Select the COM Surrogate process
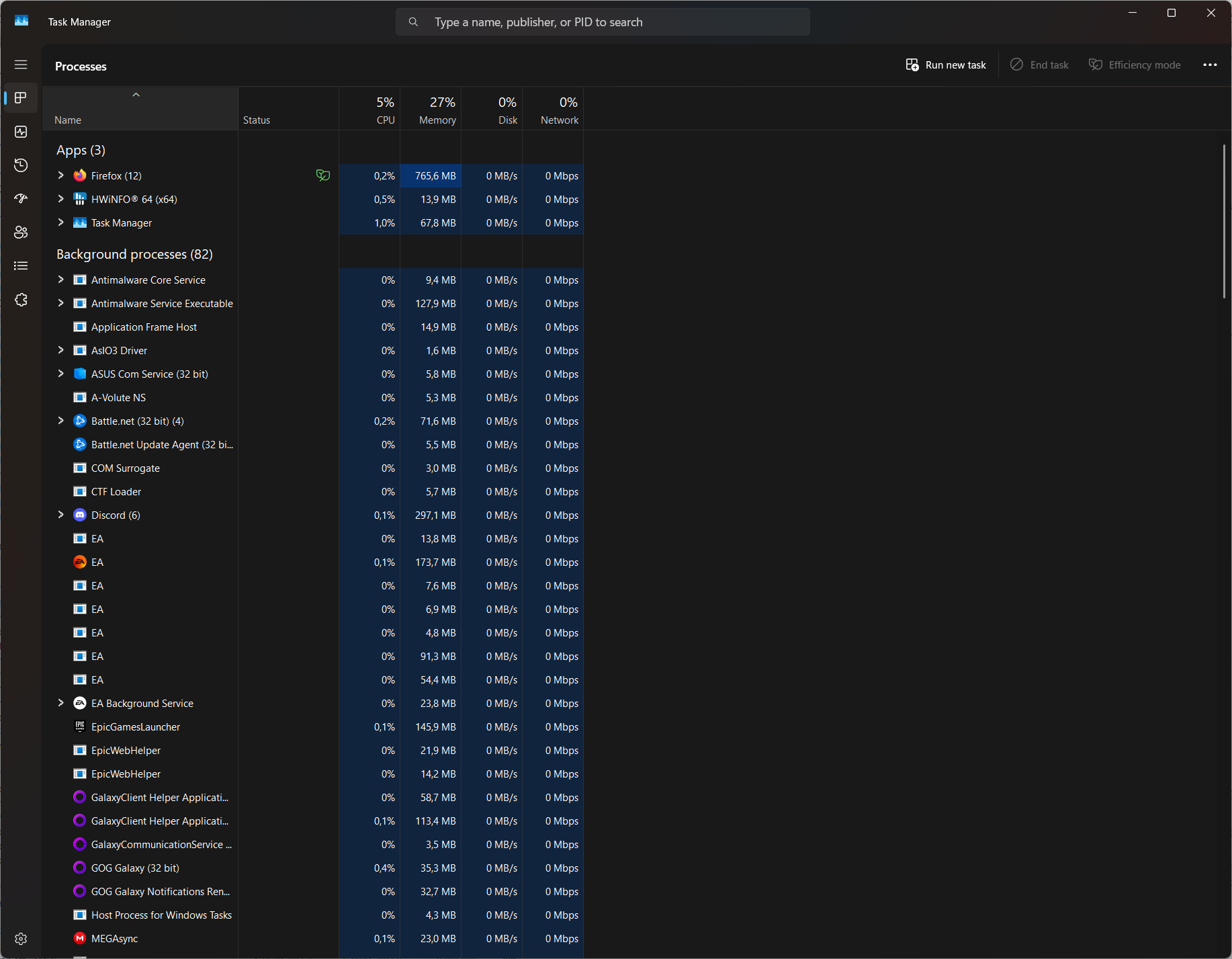Viewport: 1232px width, 959px height. click(313, 468)
